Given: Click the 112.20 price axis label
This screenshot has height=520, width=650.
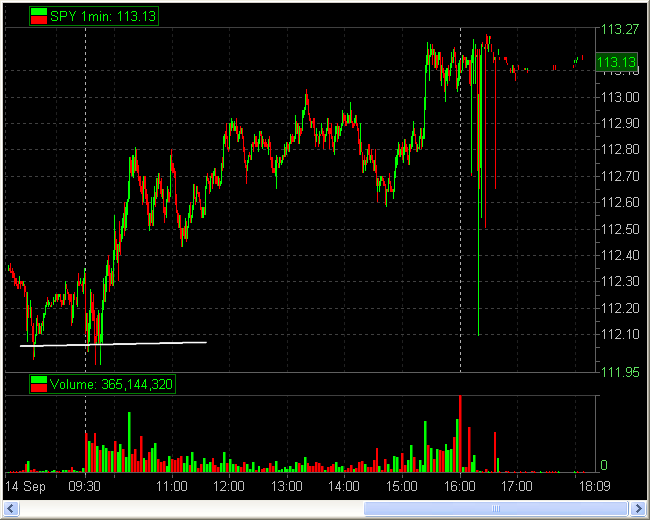Looking at the screenshot, I should 620,308.
